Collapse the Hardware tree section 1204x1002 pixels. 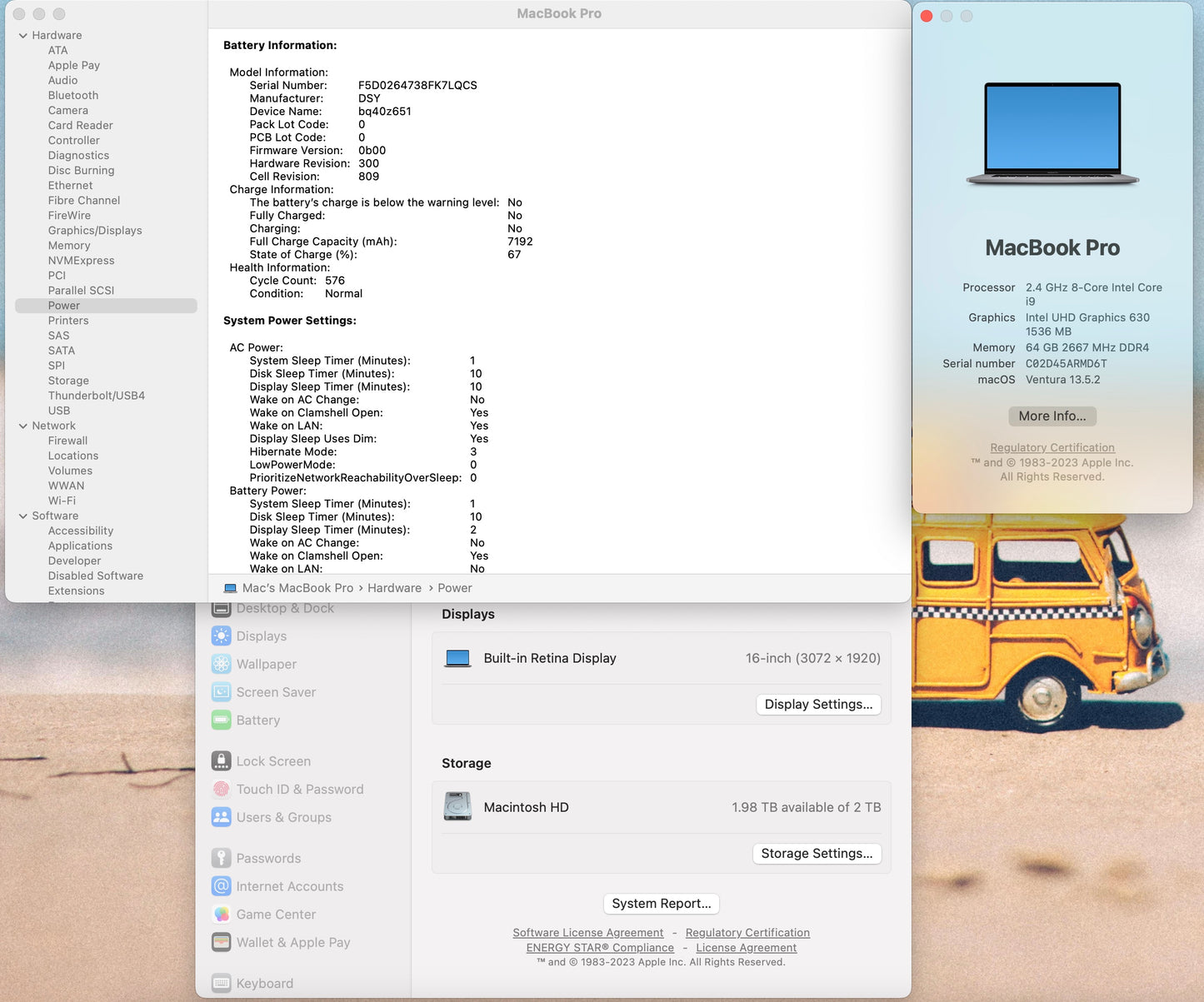point(23,36)
